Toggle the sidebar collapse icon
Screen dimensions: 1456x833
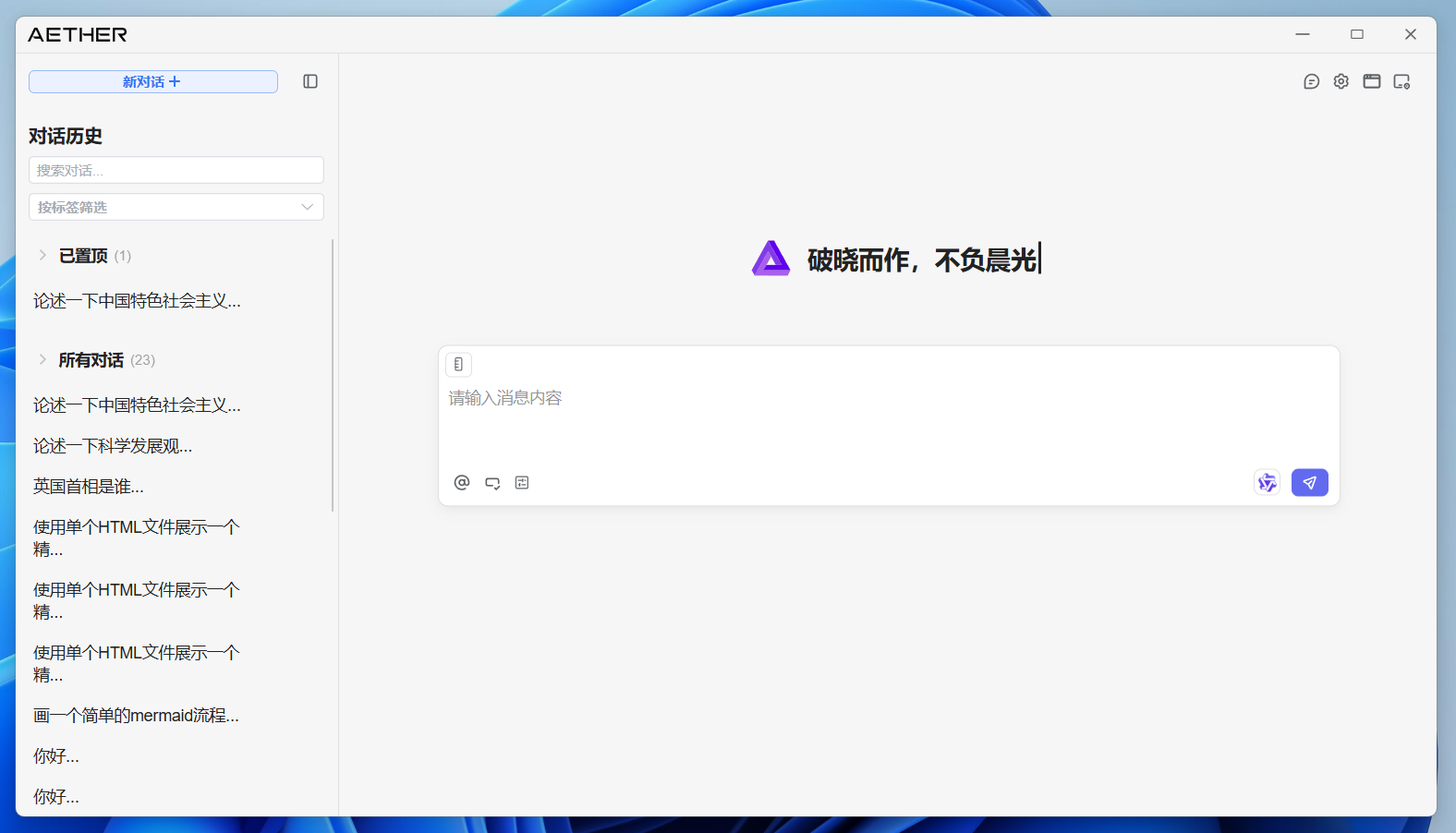(x=310, y=81)
